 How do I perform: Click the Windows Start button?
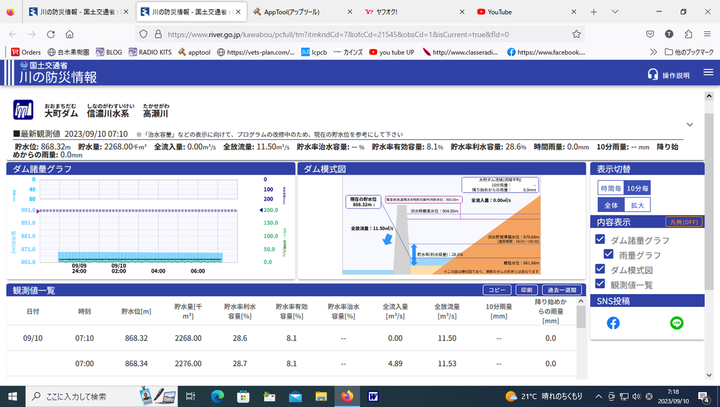click(12, 396)
